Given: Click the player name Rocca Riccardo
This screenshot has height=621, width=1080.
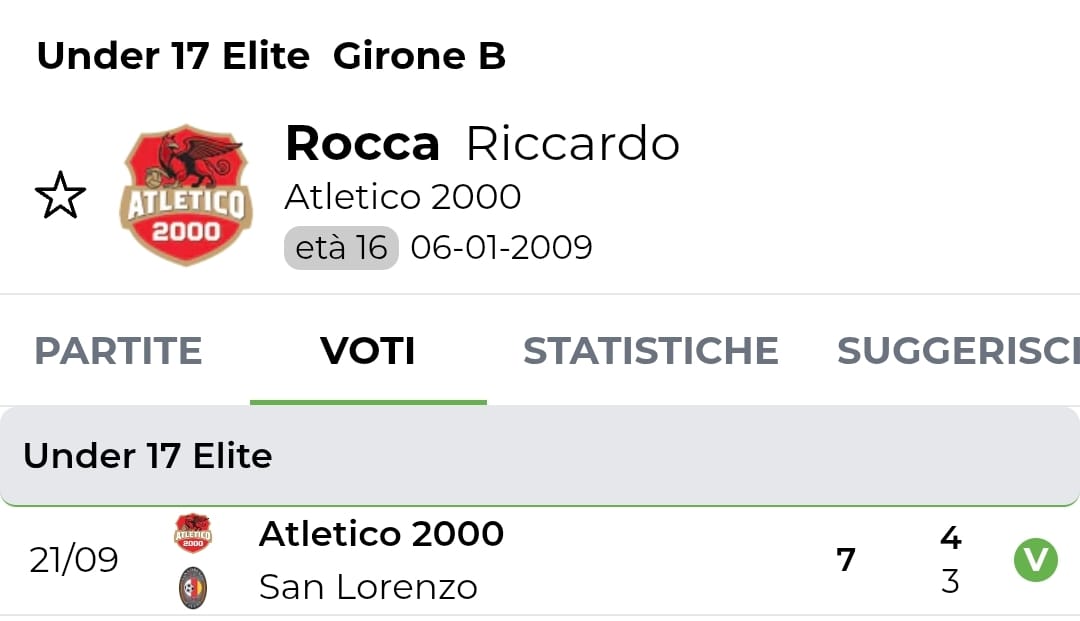Looking at the screenshot, I should coord(482,143).
